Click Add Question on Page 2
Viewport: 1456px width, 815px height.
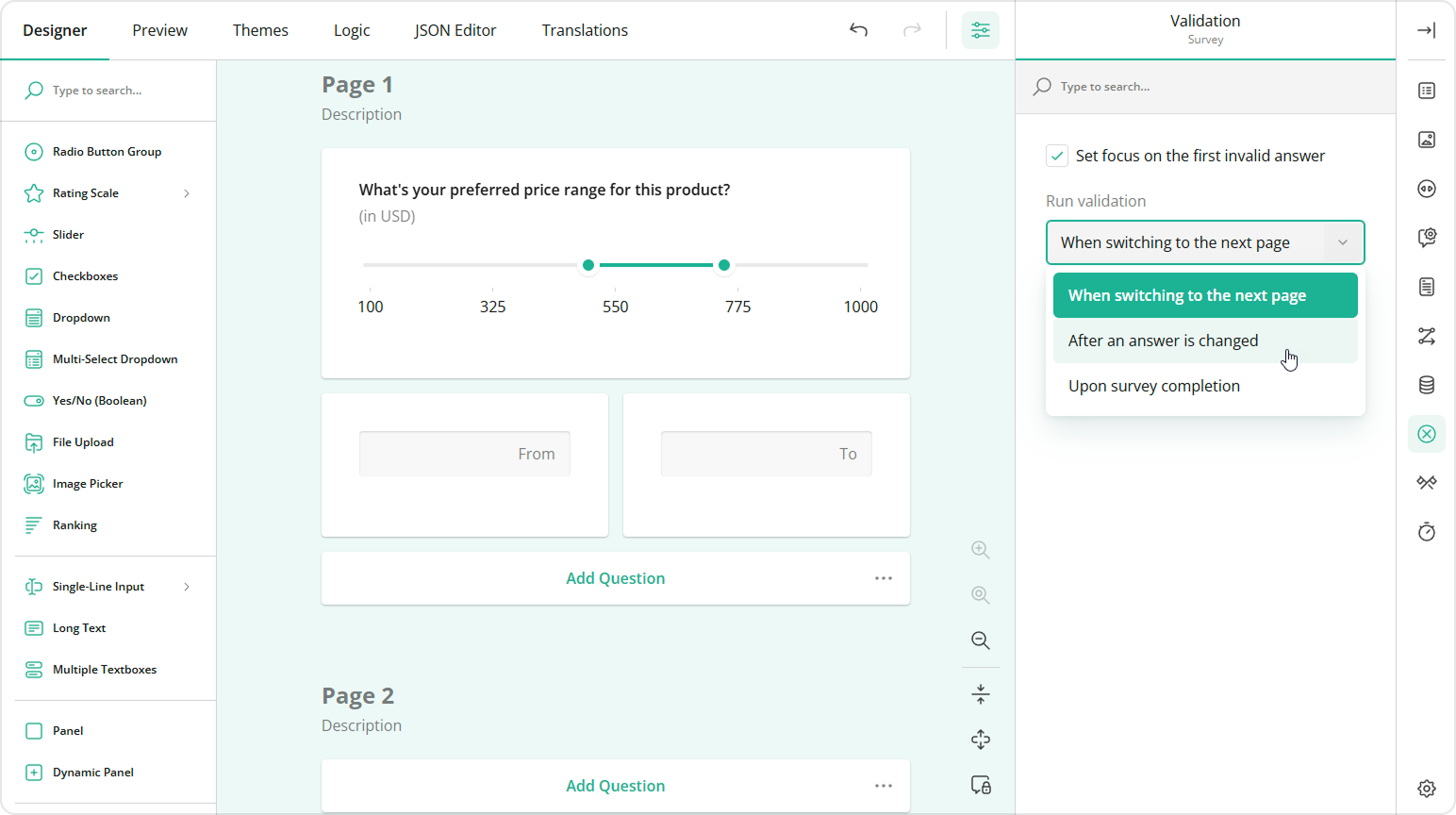615,785
